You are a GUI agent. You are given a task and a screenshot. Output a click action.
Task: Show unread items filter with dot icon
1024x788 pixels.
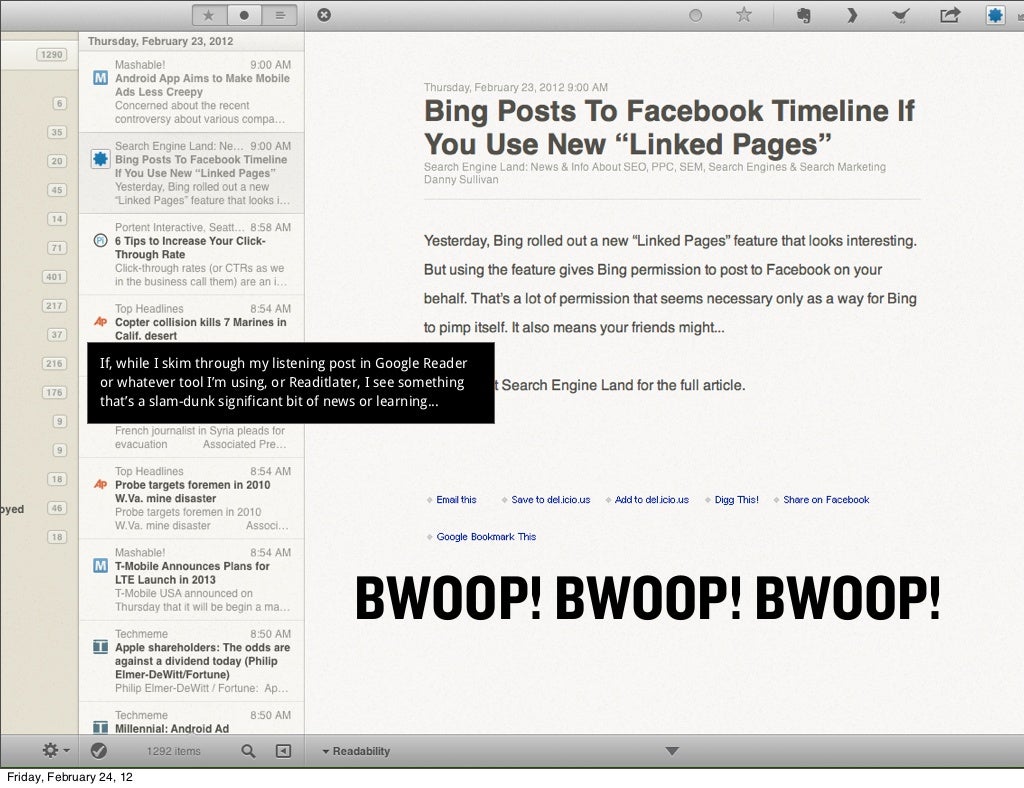[x=244, y=15]
